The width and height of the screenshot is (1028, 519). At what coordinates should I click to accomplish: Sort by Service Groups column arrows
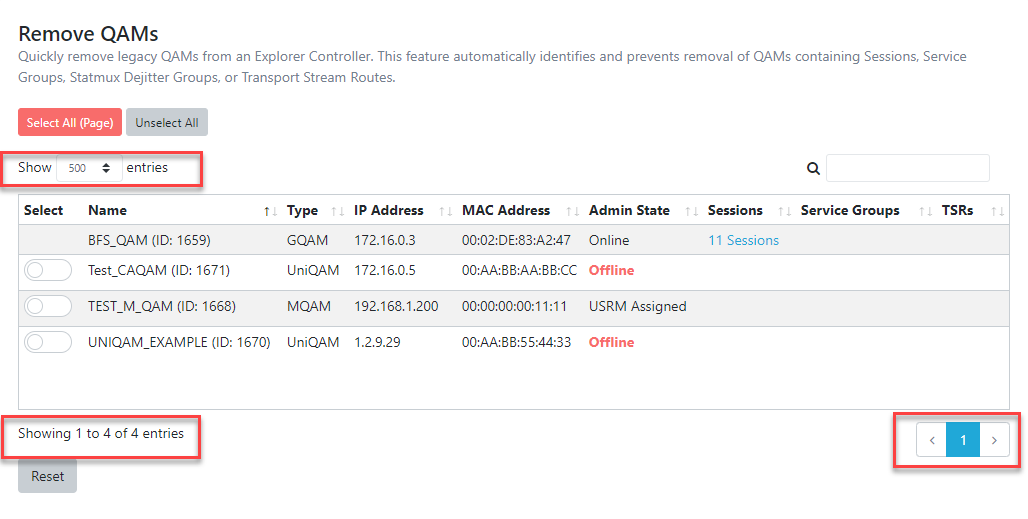tap(926, 211)
